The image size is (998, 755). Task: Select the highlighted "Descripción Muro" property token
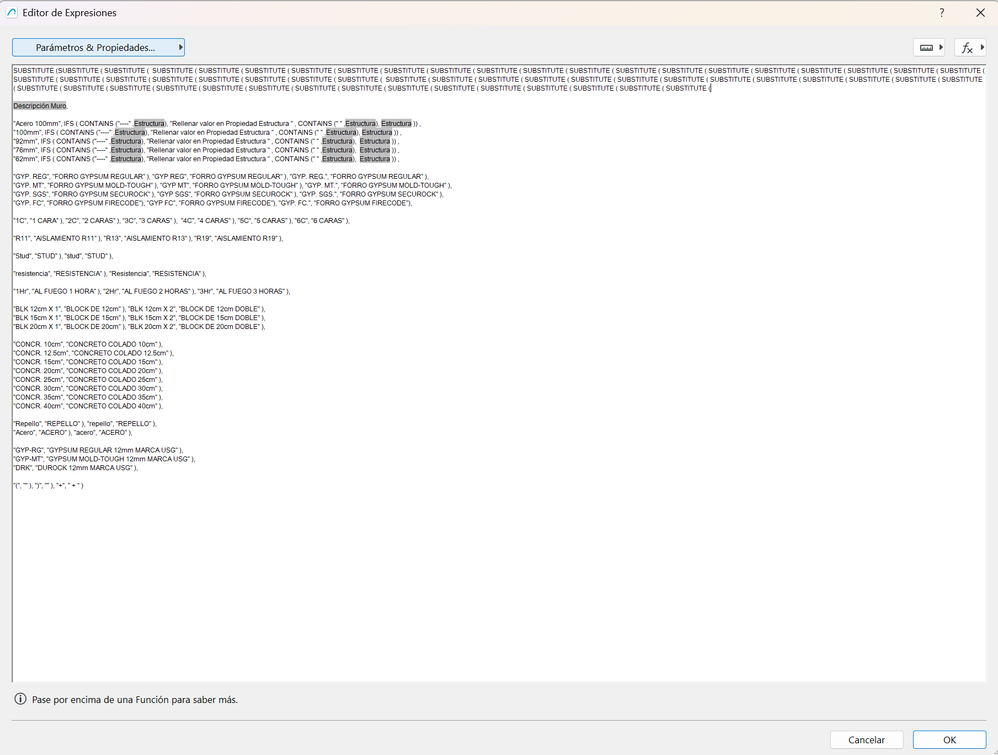pos(40,106)
